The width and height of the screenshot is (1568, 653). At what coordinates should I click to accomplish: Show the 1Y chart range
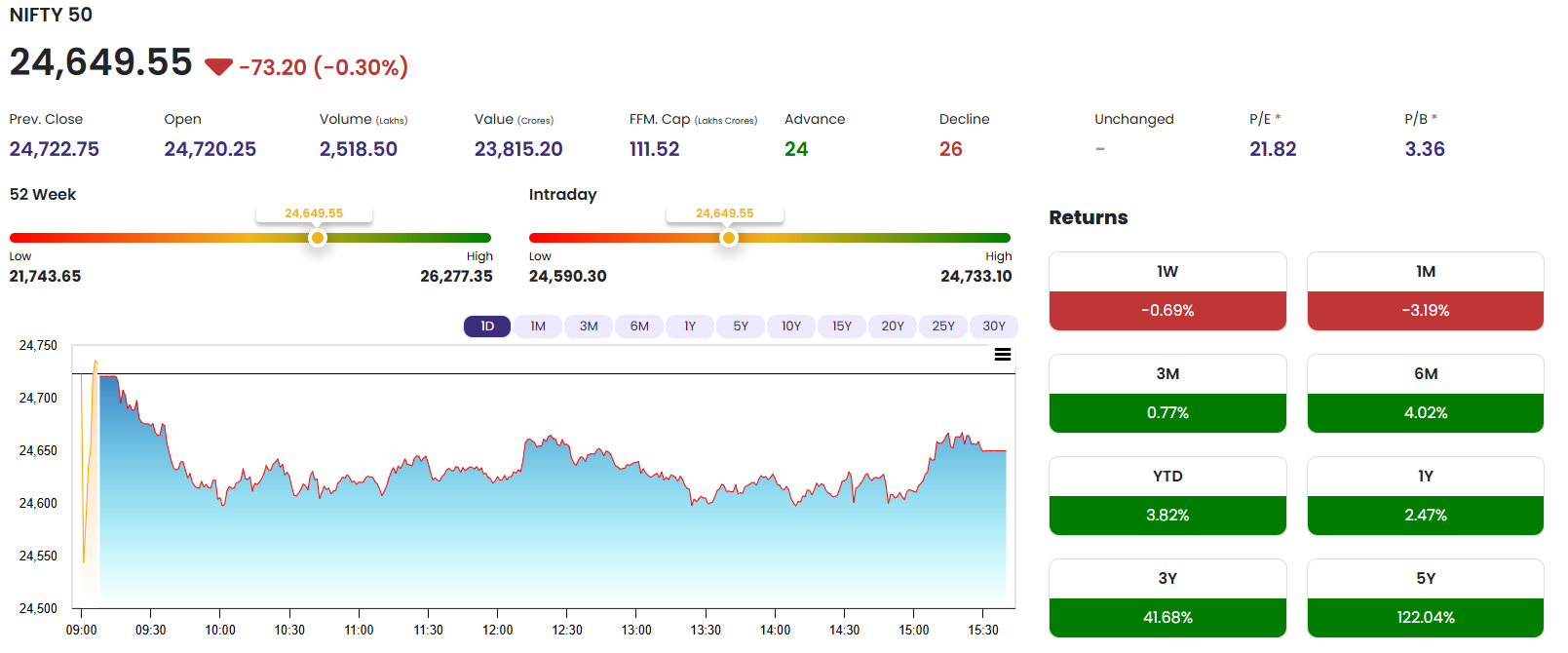pyautogui.click(x=690, y=326)
